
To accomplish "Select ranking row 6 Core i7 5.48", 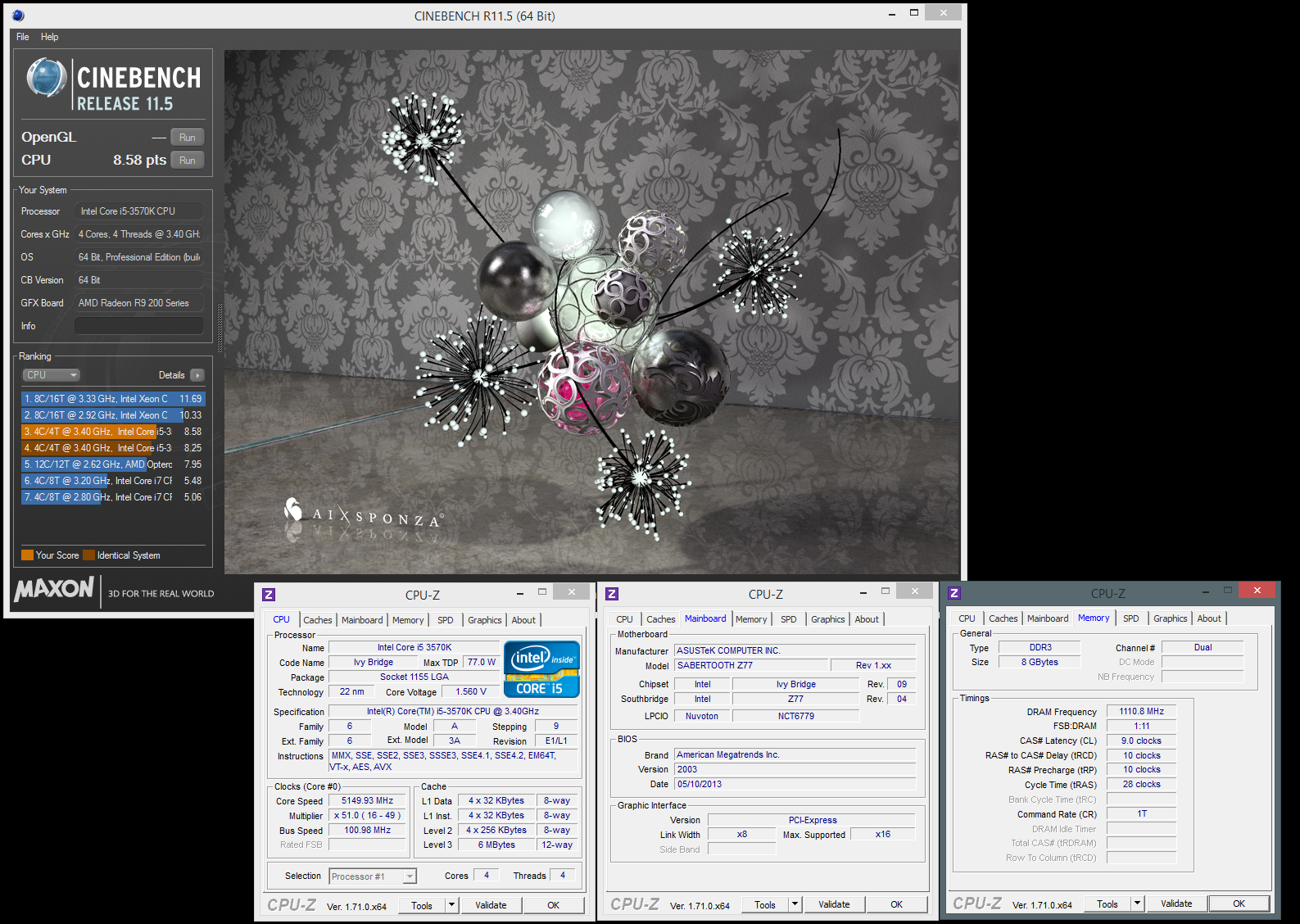I will [113, 481].
